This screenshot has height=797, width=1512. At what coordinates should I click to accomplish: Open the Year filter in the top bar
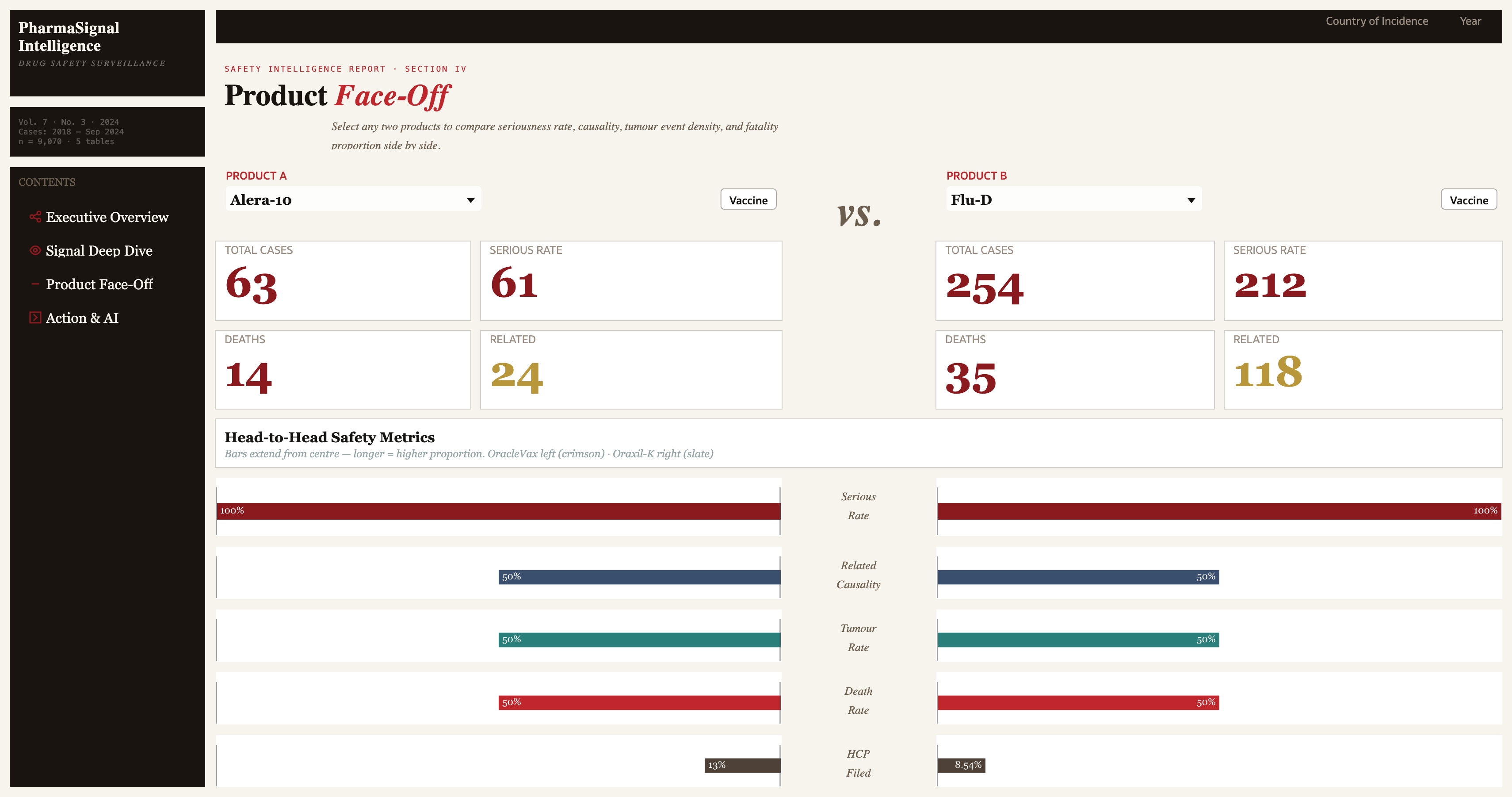pyautogui.click(x=1470, y=20)
